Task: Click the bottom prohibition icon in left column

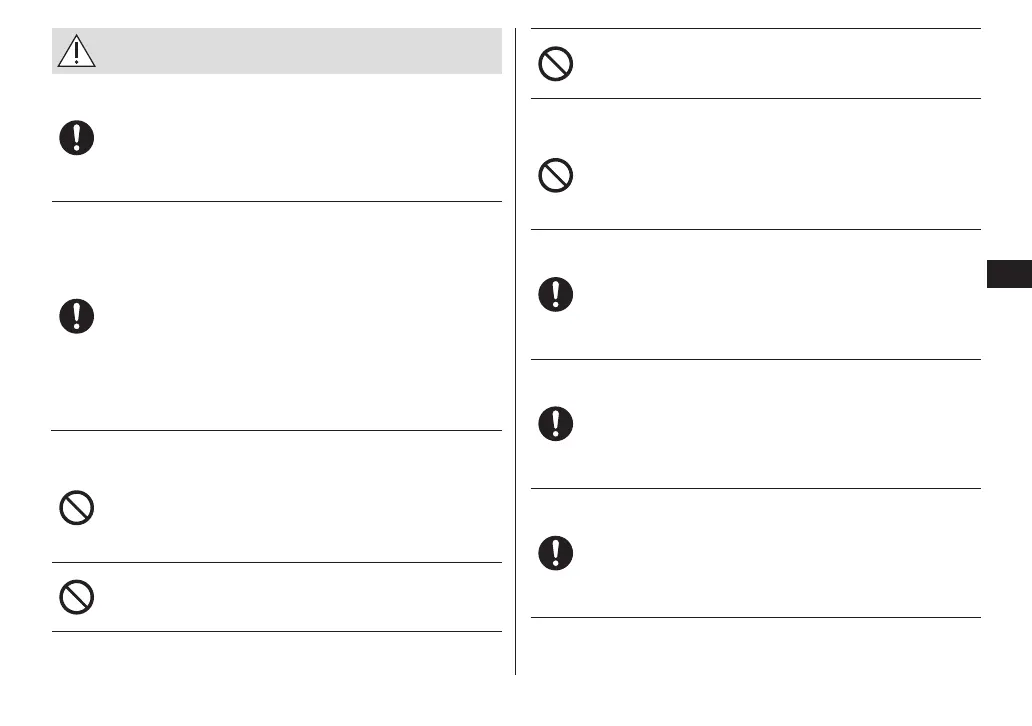Action: (x=77, y=597)
